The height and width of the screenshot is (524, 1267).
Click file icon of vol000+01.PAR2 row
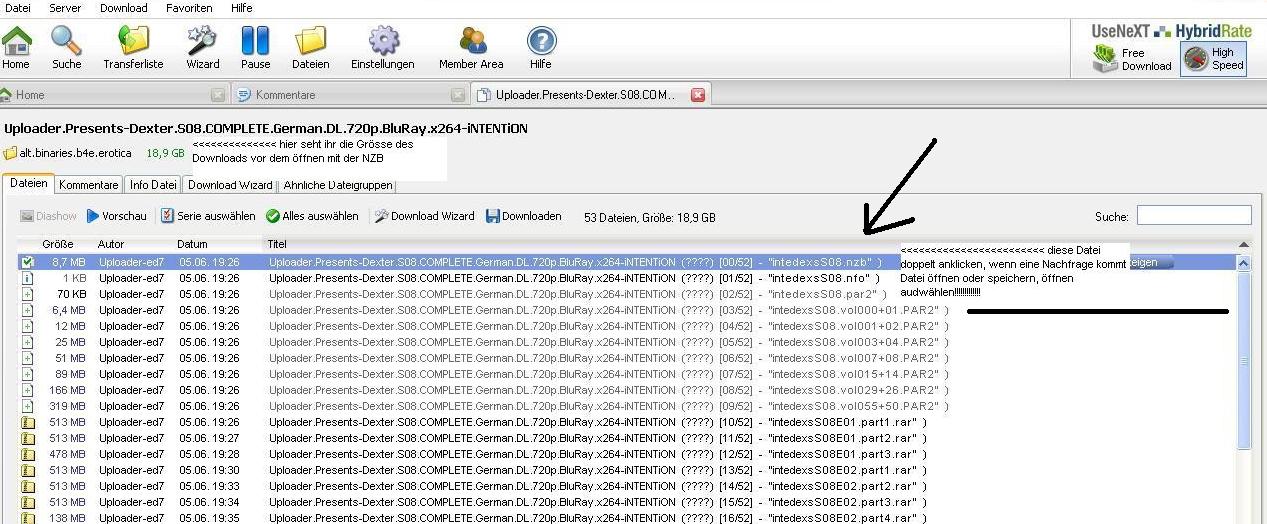[x=28, y=310]
